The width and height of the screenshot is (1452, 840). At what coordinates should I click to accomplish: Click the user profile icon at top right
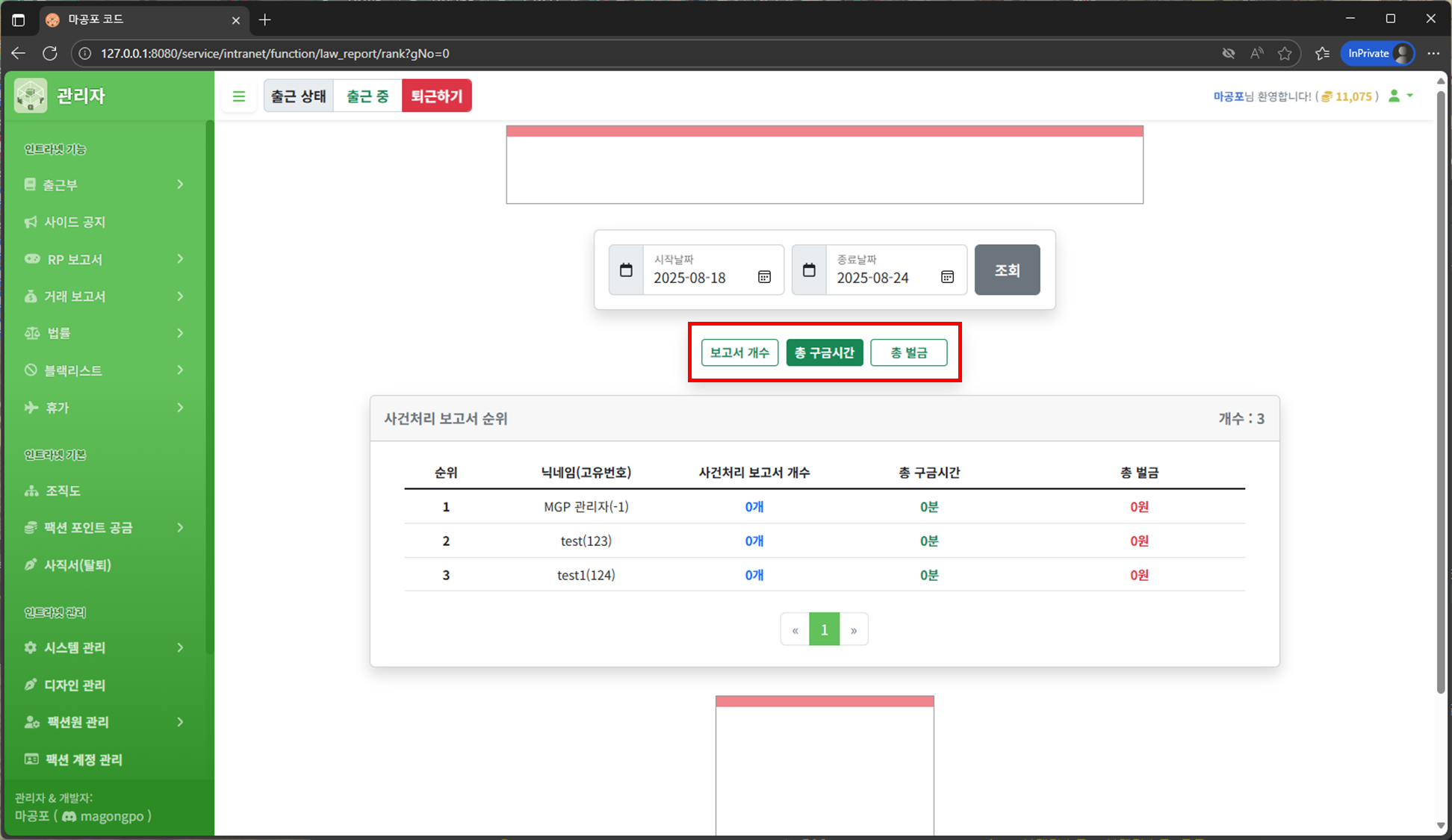click(1394, 96)
